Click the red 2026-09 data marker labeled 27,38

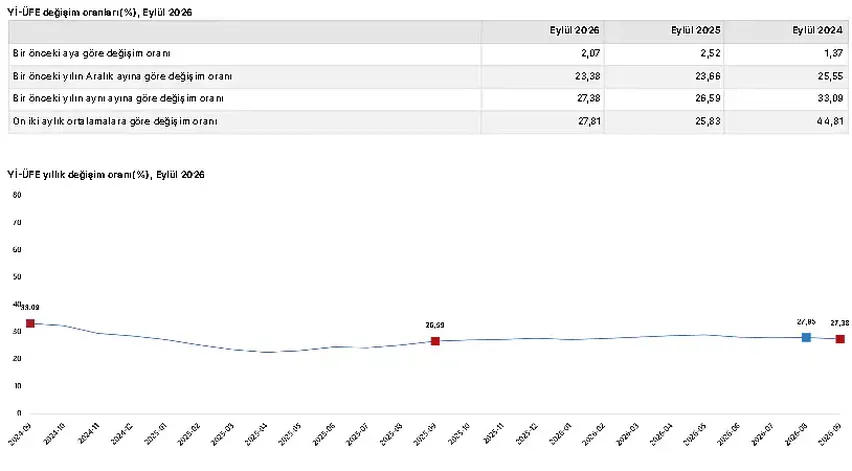pos(840,339)
